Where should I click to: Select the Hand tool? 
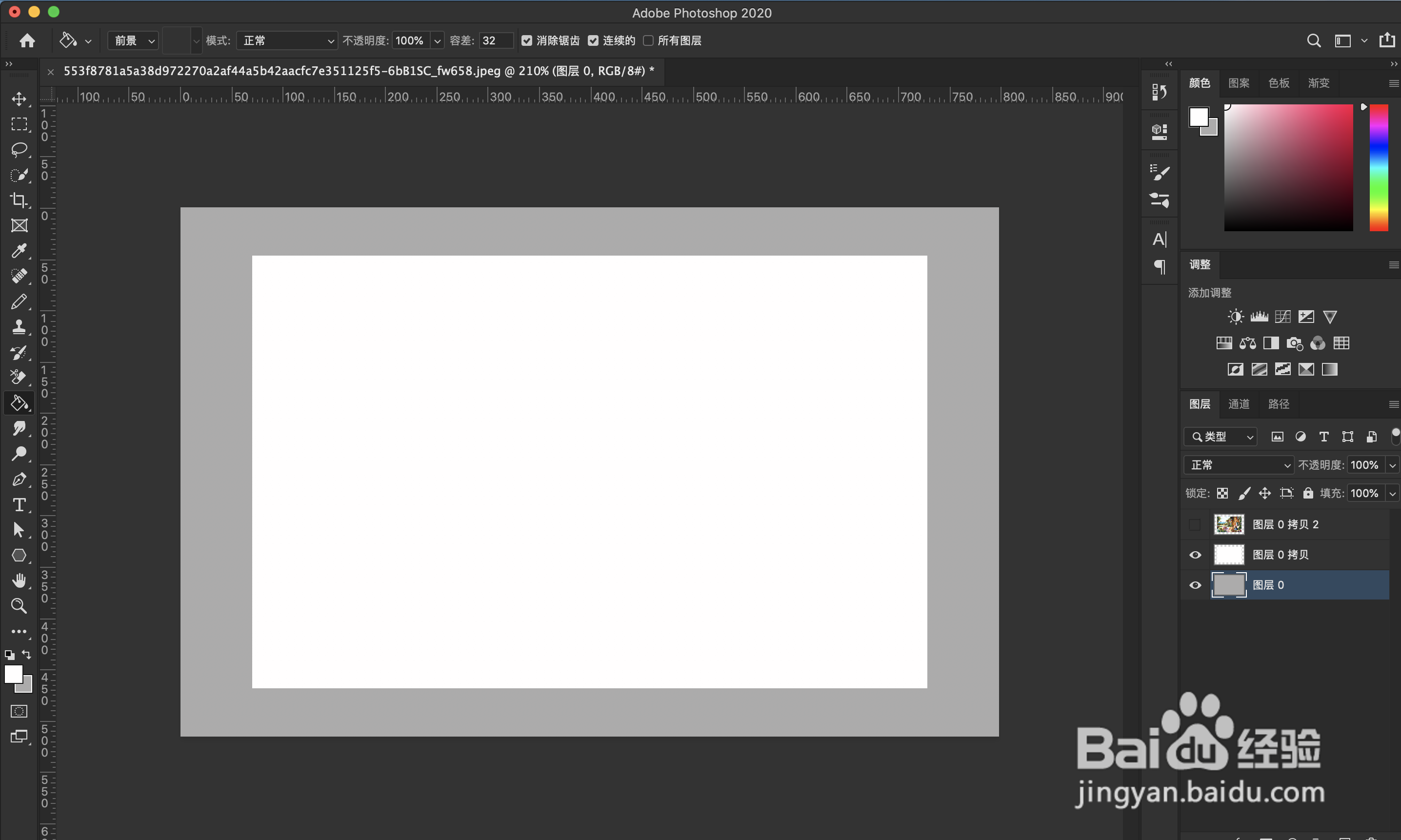tap(19, 580)
